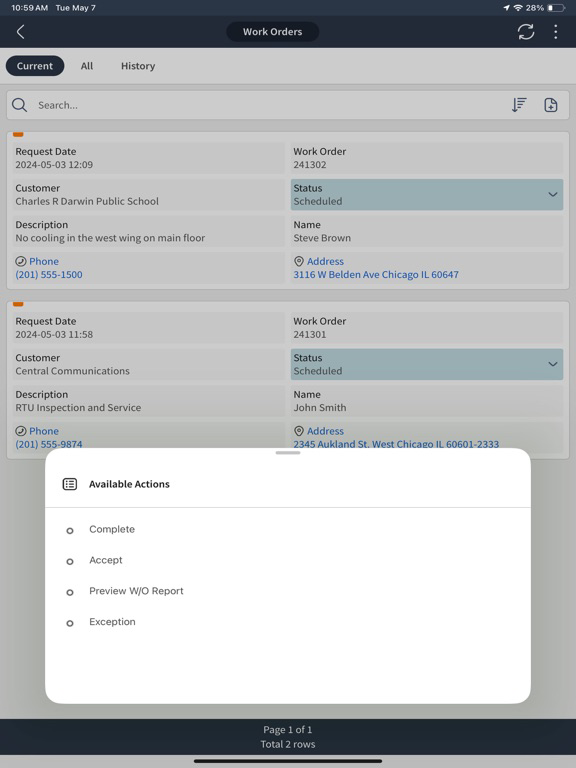Tap the battery indicator in status bar

[556, 8]
